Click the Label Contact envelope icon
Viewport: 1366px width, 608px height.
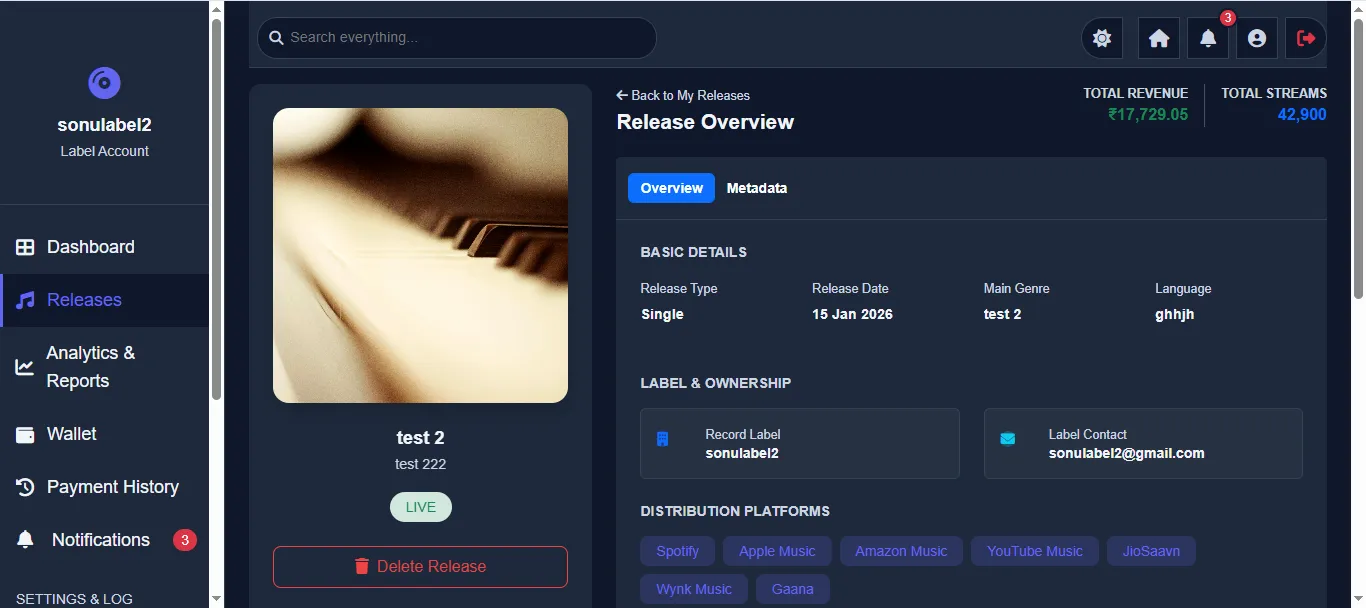point(1007,439)
